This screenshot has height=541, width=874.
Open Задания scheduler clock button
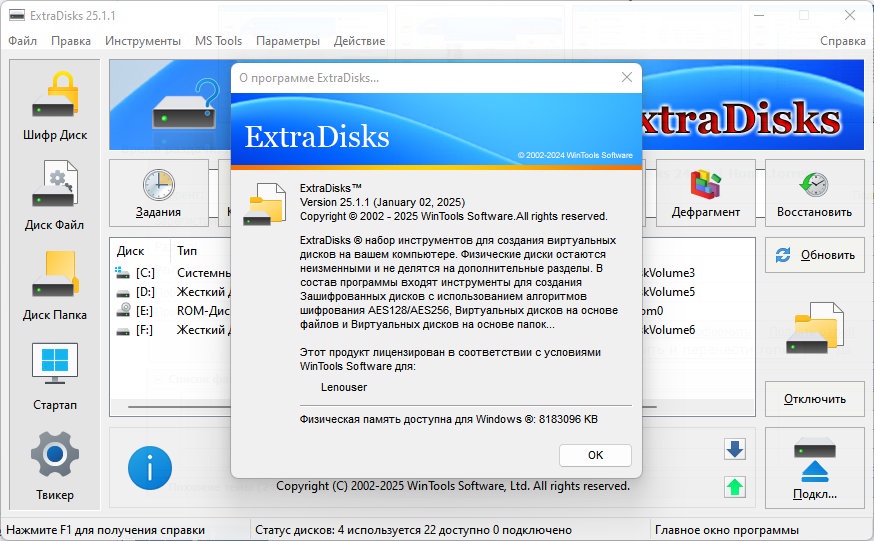pyautogui.click(x=159, y=193)
